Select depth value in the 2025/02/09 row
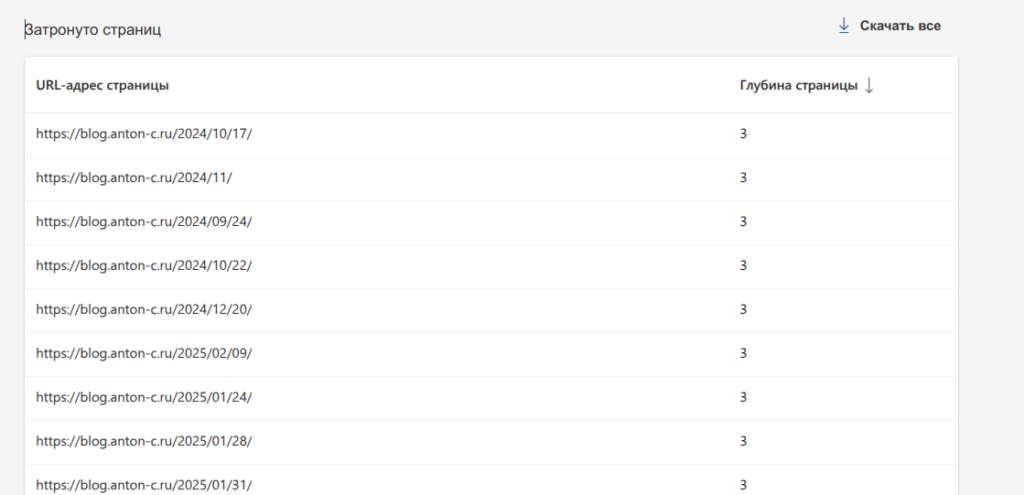Image resolution: width=1024 pixels, height=495 pixels. coord(744,354)
